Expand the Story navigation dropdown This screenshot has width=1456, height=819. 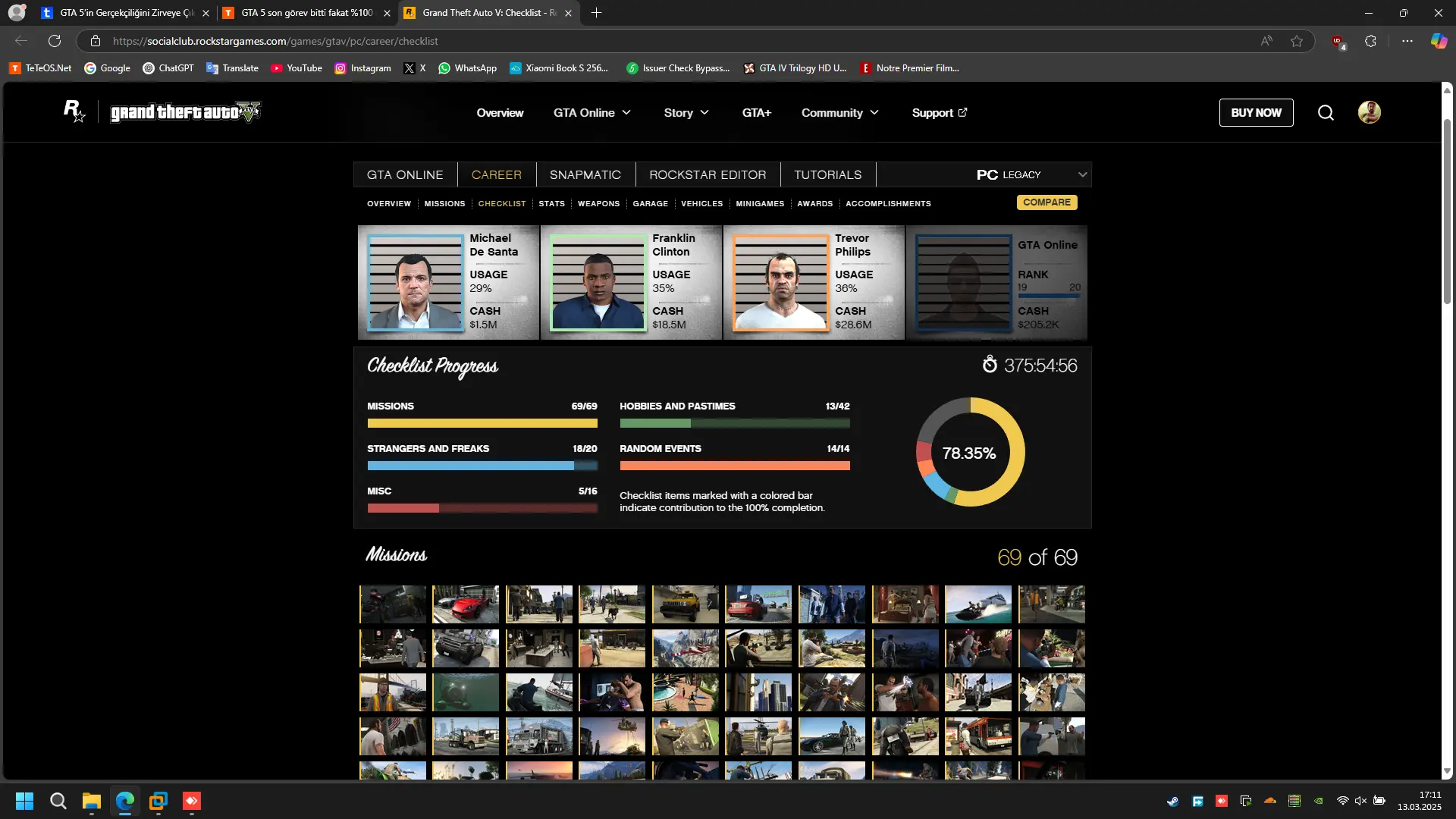(686, 113)
